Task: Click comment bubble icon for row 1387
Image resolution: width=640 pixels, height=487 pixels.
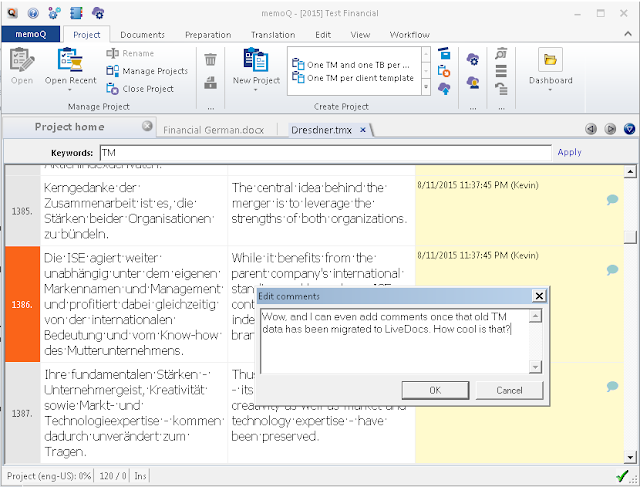Action: 612,386
